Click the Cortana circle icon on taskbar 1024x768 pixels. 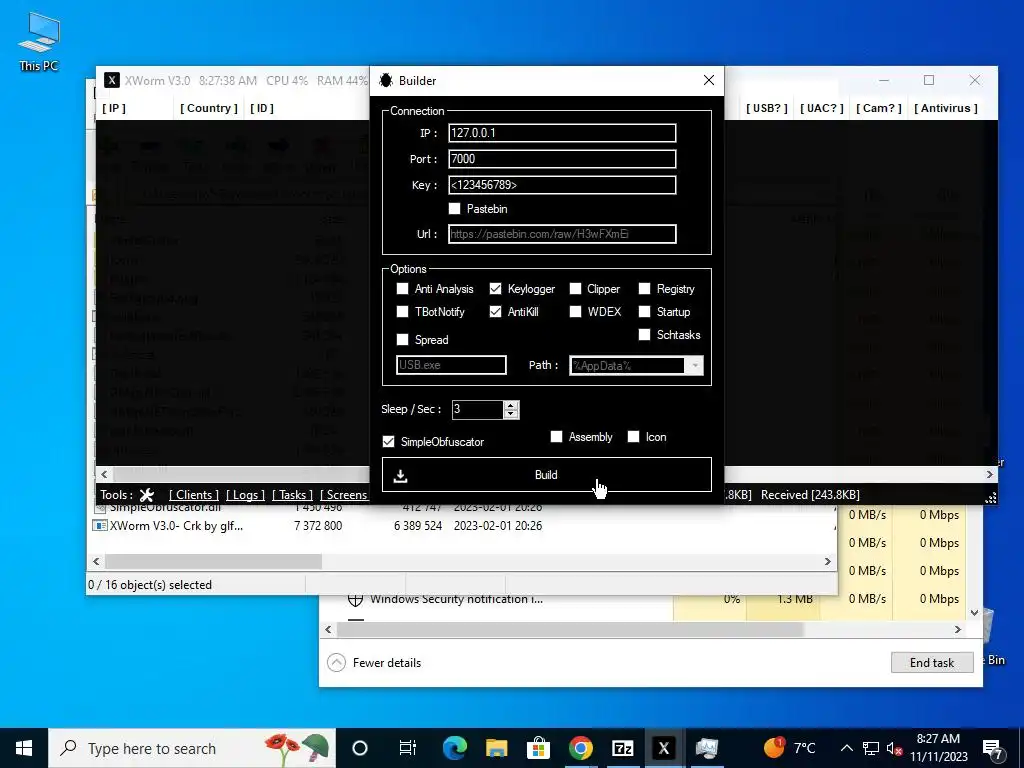359,748
